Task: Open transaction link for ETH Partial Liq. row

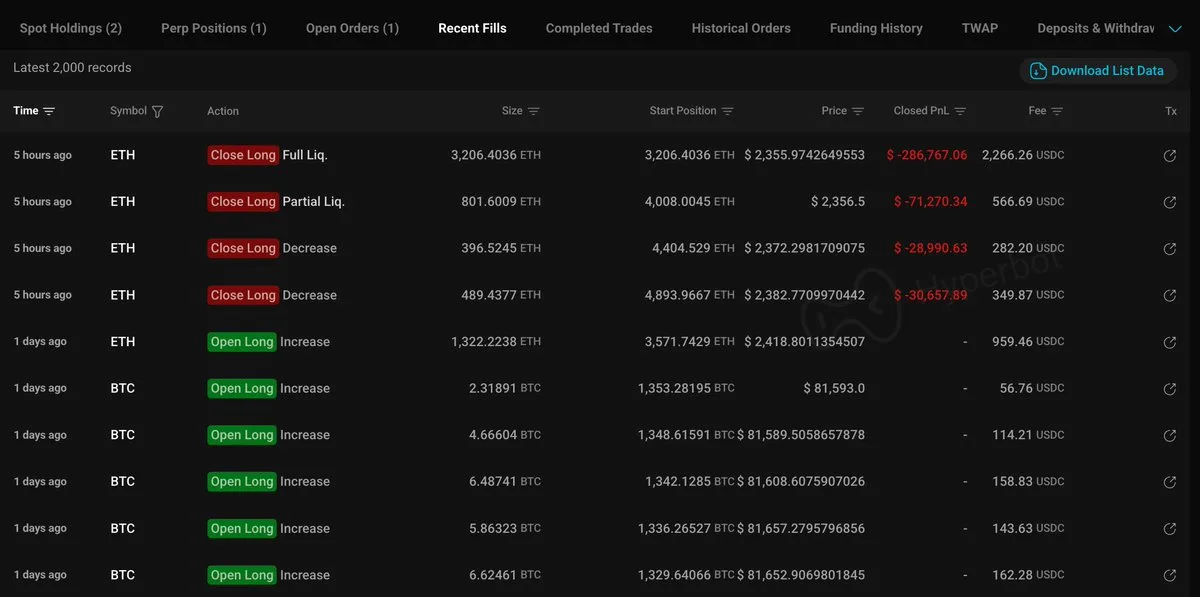Action: point(1170,202)
